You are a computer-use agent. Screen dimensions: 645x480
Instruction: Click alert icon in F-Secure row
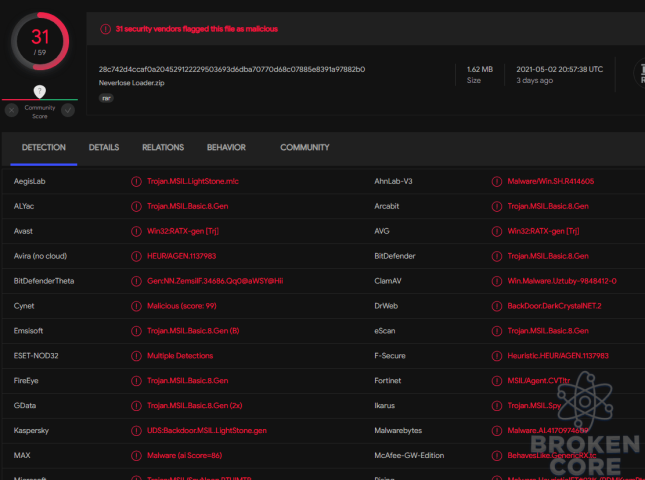coord(497,356)
